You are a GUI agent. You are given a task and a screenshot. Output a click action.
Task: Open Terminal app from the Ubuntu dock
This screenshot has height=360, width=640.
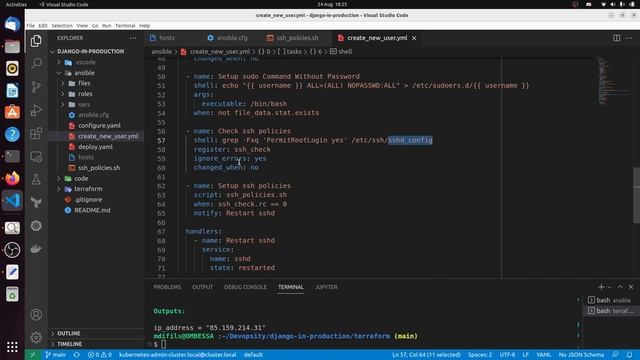tap(12, 156)
